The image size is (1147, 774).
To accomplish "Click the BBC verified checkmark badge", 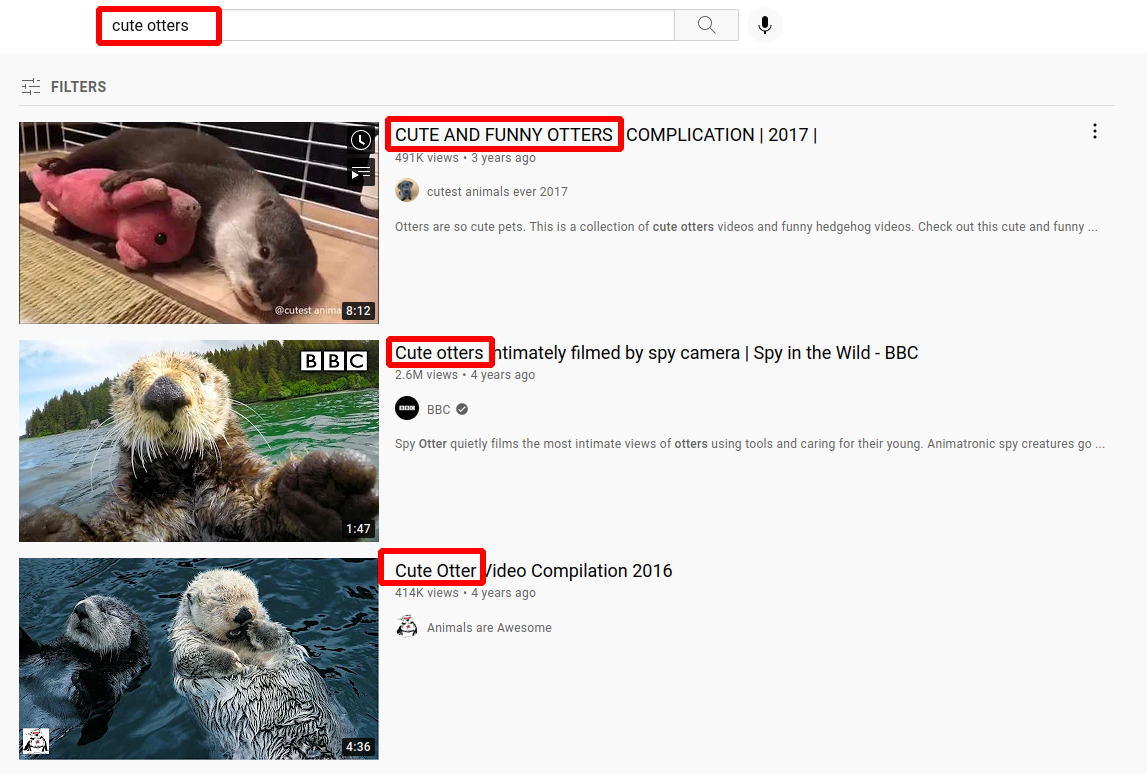I will pyautogui.click(x=462, y=409).
